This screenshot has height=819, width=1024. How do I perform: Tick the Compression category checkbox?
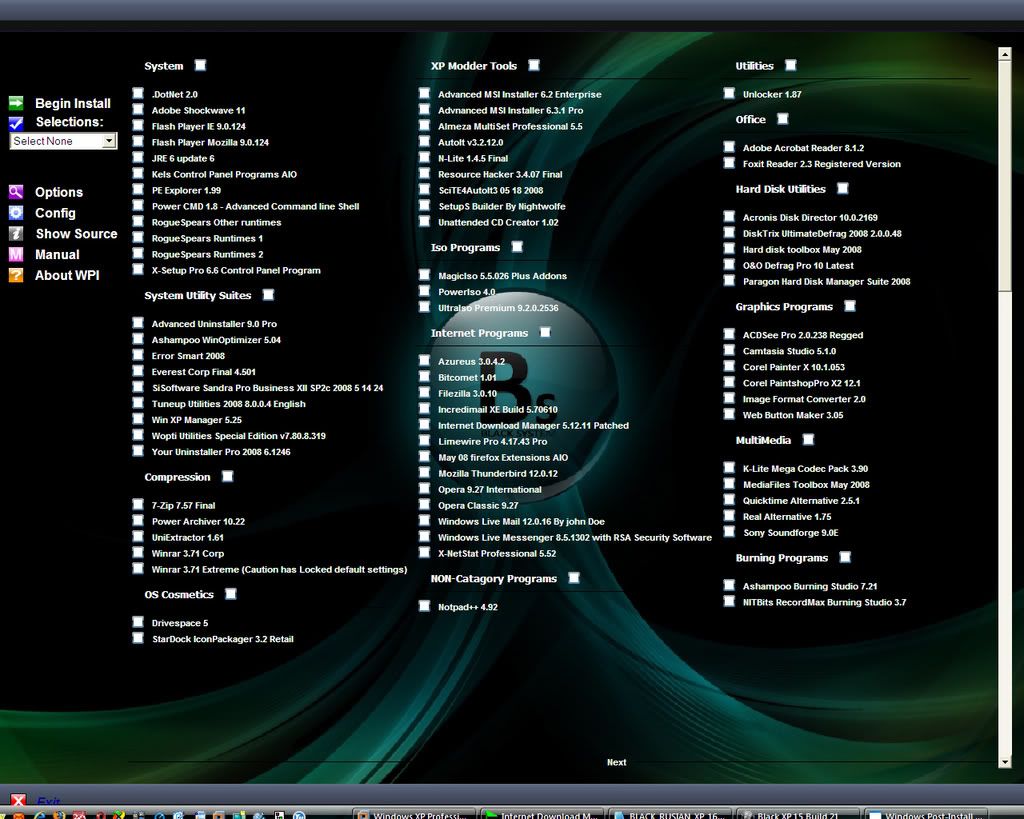click(x=228, y=476)
